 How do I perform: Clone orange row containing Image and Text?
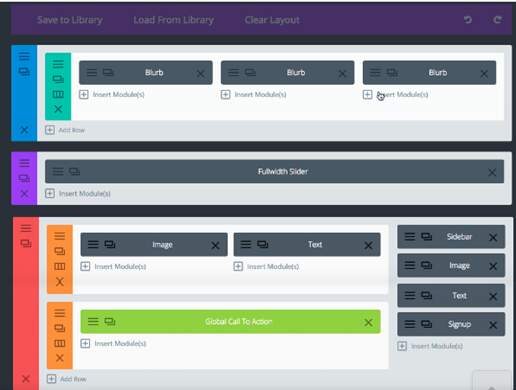tap(60, 251)
